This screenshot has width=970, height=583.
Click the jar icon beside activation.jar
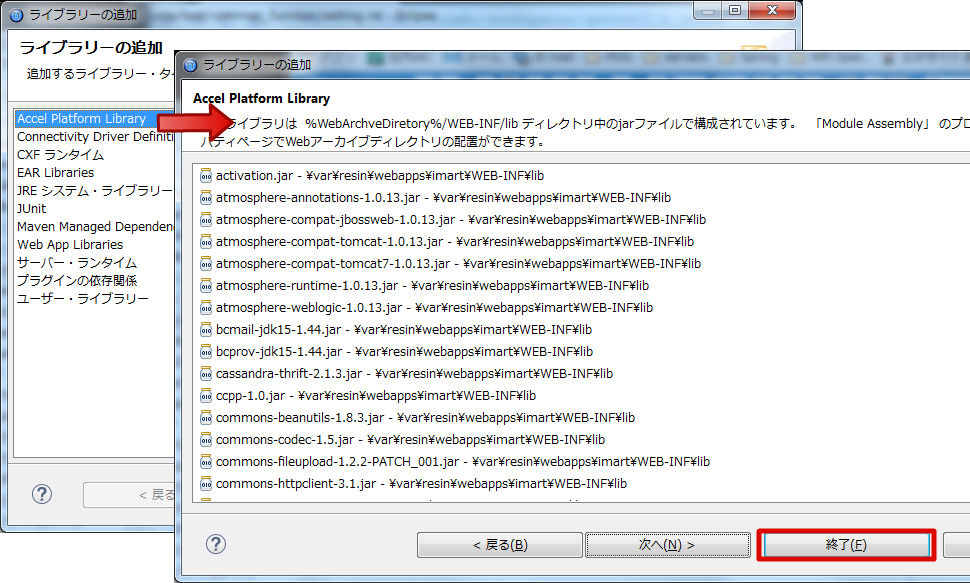coord(206,176)
